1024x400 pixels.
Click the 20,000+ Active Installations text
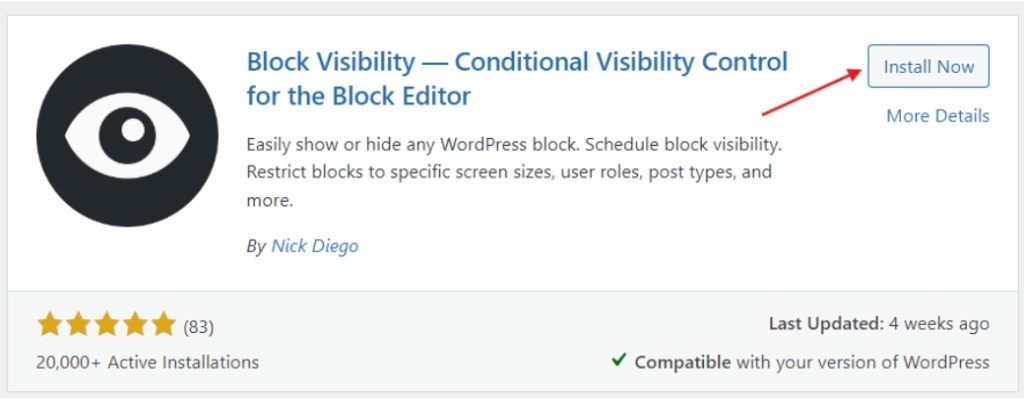click(147, 362)
